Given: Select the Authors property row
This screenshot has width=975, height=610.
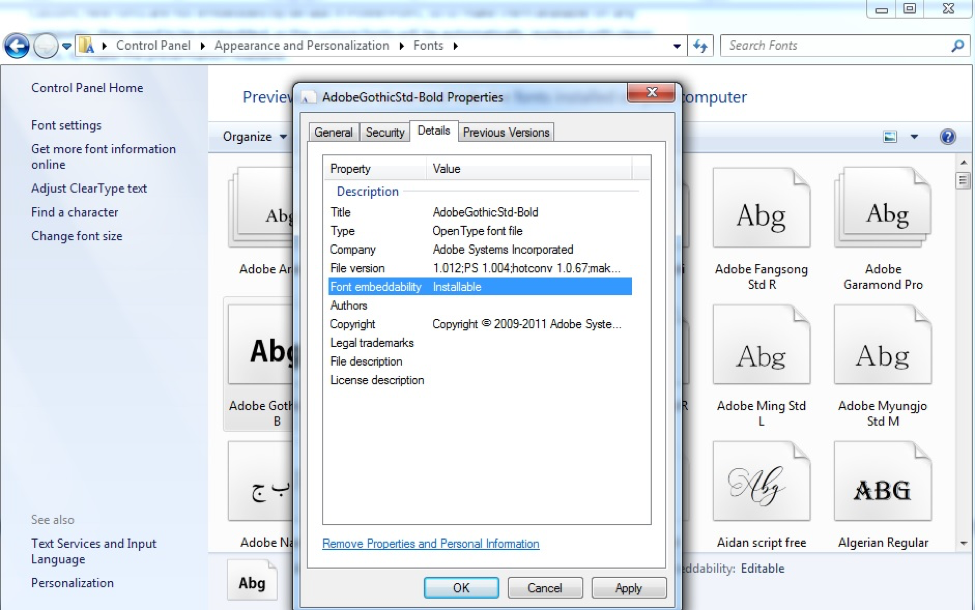Looking at the screenshot, I should pyautogui.click(x=480, y=305).
